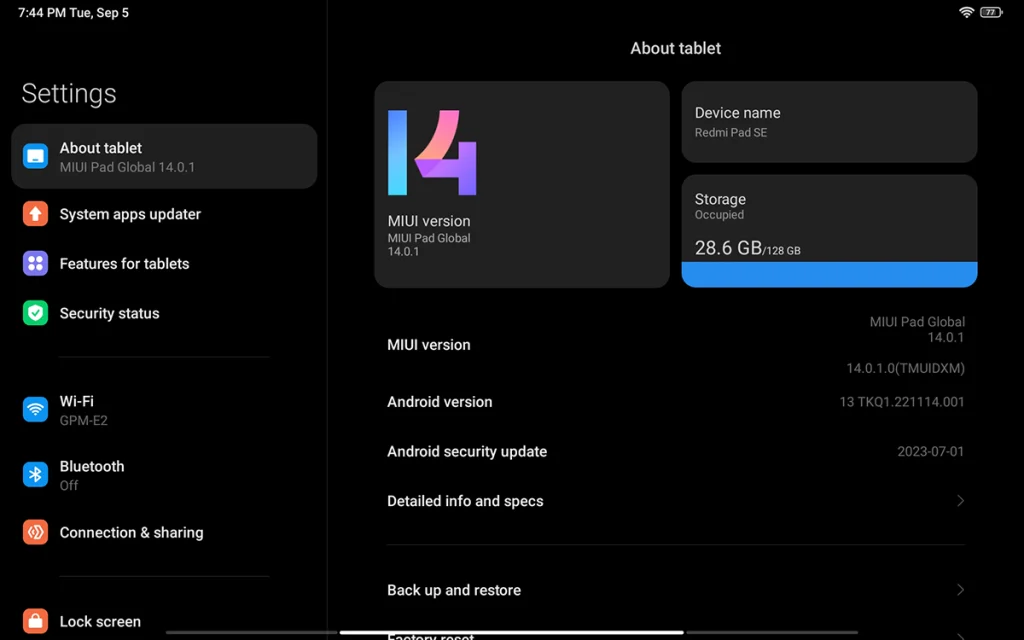Open the Device name card
1024x640 pixels.
click(x=829, y=122)
